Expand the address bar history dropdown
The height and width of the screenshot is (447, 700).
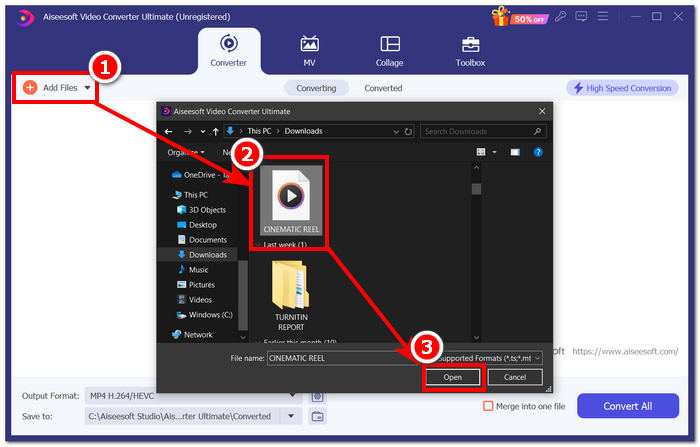click(396, 132)
